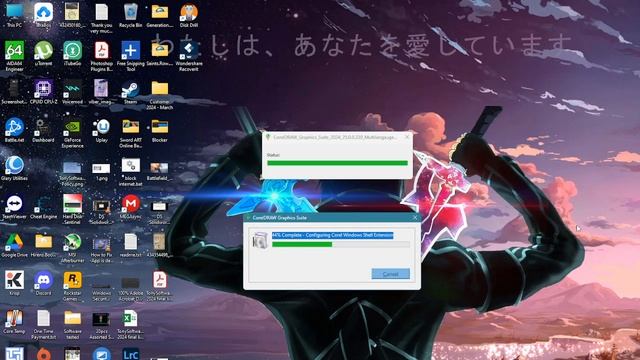Open the Krisp shortcut
This screenshot has width=640, height=360.
pos(14,283)
